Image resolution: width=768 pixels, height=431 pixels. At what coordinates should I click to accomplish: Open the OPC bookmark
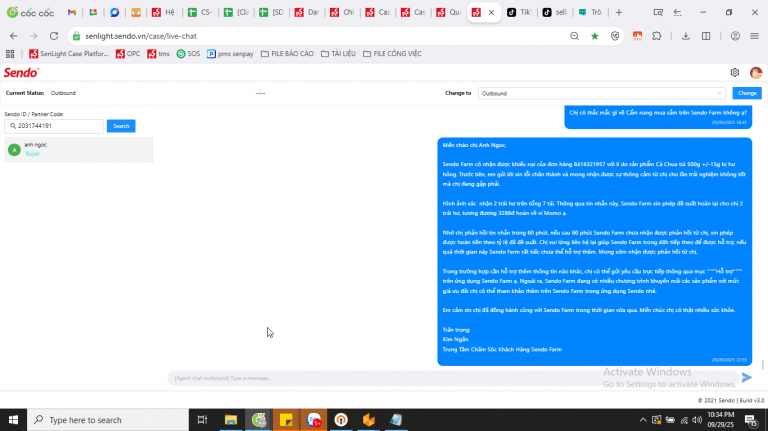[128, 54]
